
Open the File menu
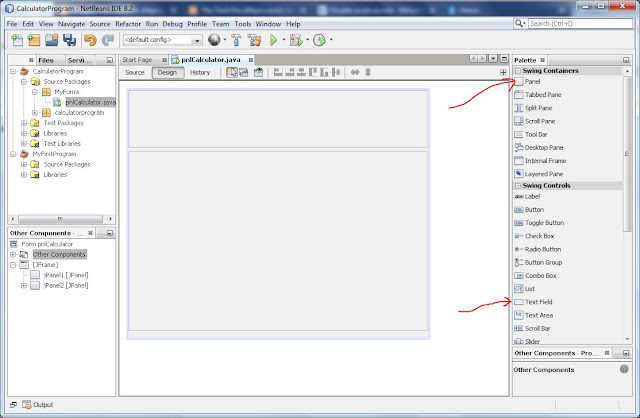tap(12, 24)
